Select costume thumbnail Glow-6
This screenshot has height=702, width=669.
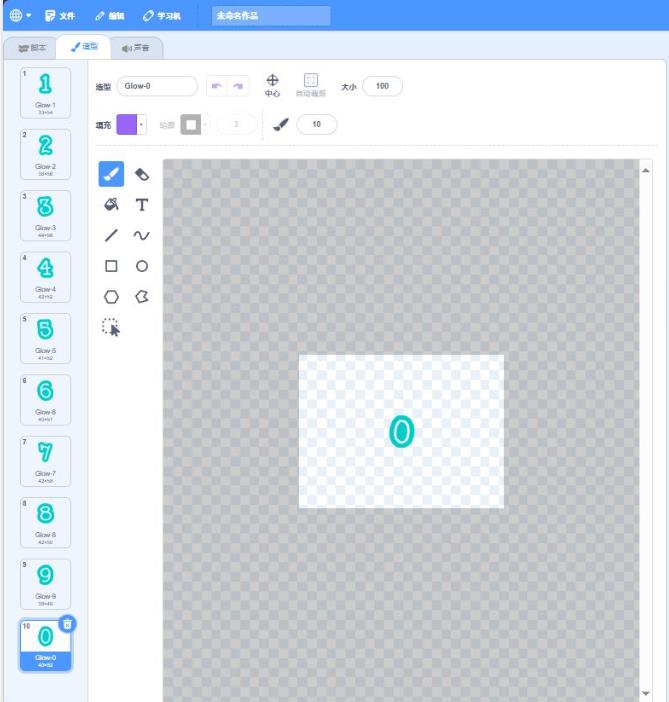click(45, 399)
